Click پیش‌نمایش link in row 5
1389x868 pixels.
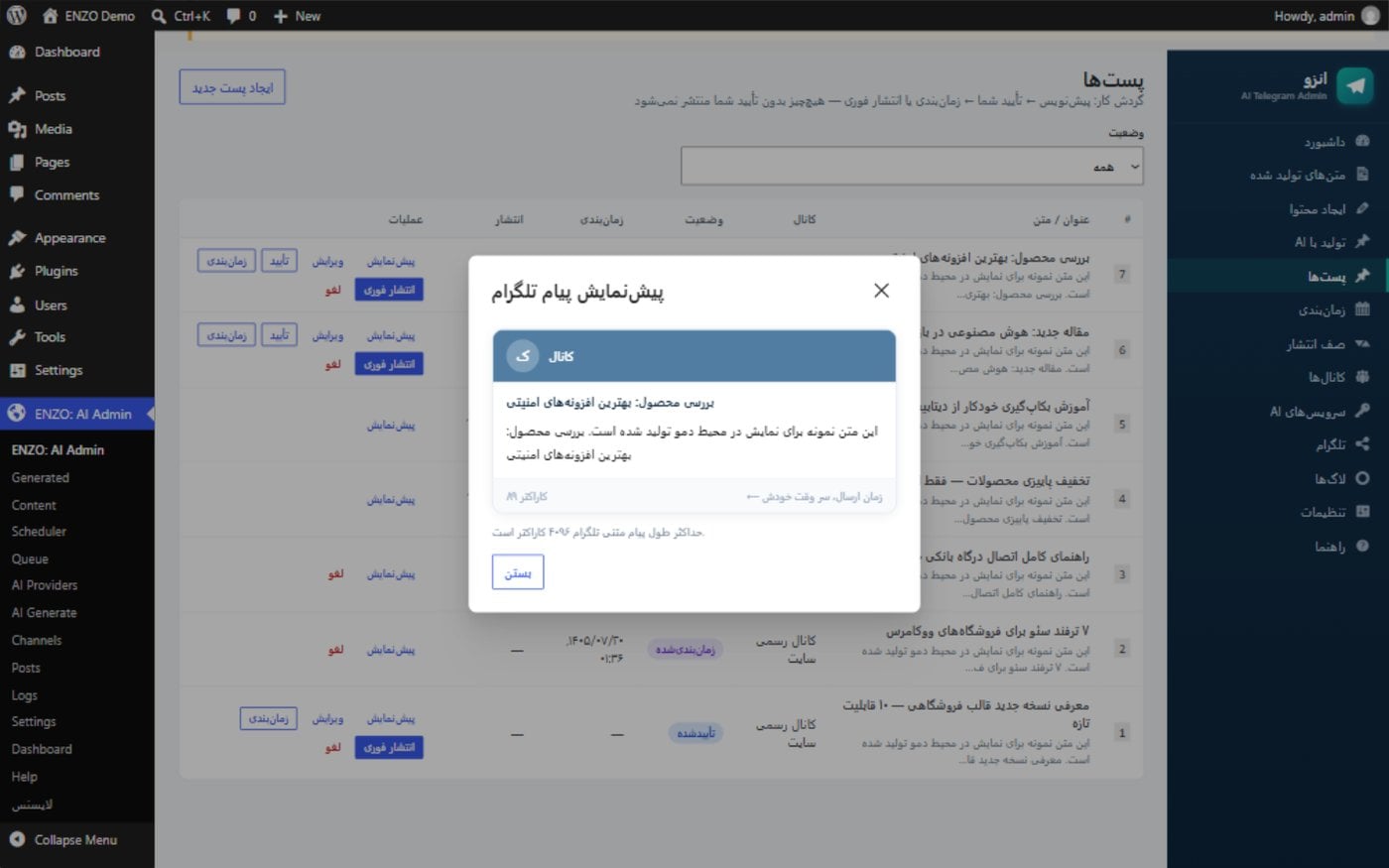click(391, 425)
